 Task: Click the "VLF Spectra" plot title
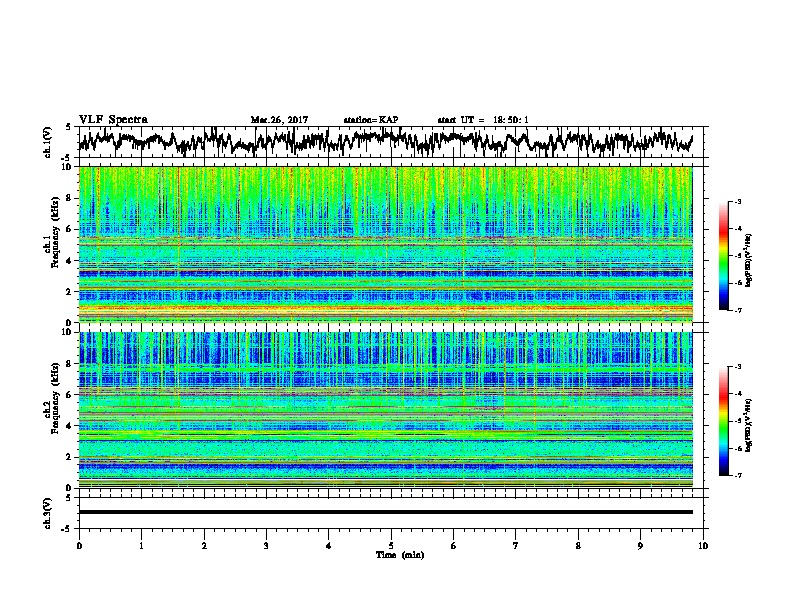click(x=113, y=120)
